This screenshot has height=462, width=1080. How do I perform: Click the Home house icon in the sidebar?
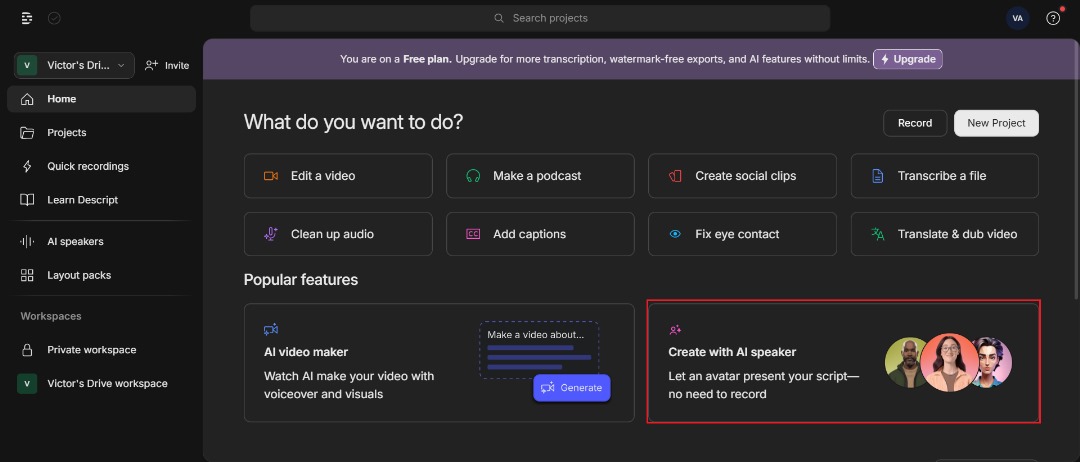click(27, 99)
